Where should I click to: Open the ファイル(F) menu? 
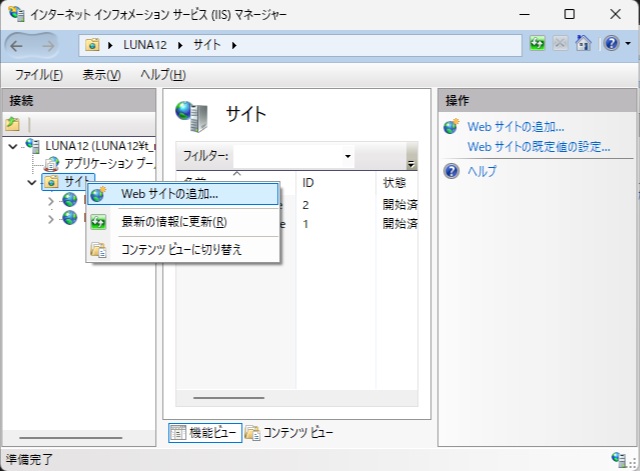pyautogui.click(x=39, y=75)
